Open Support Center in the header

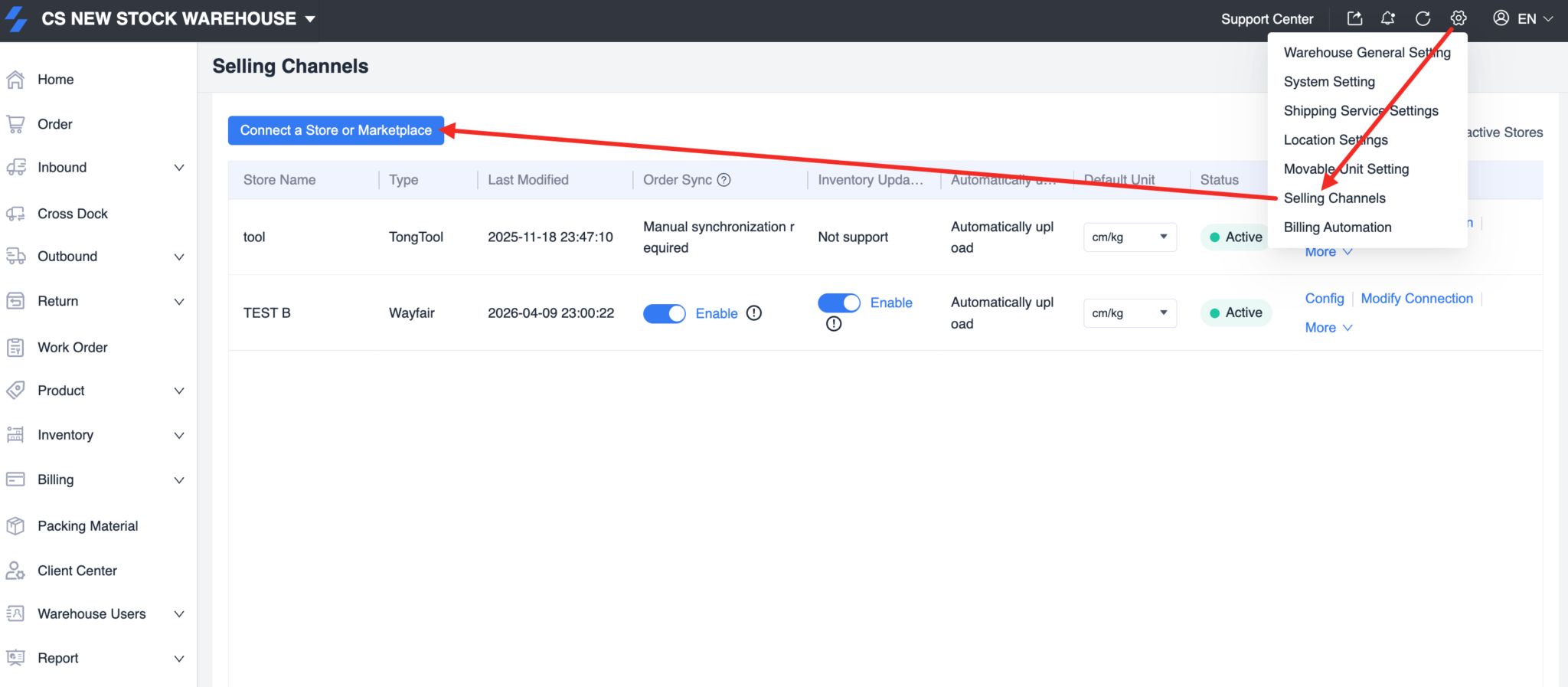(1266, 19)
